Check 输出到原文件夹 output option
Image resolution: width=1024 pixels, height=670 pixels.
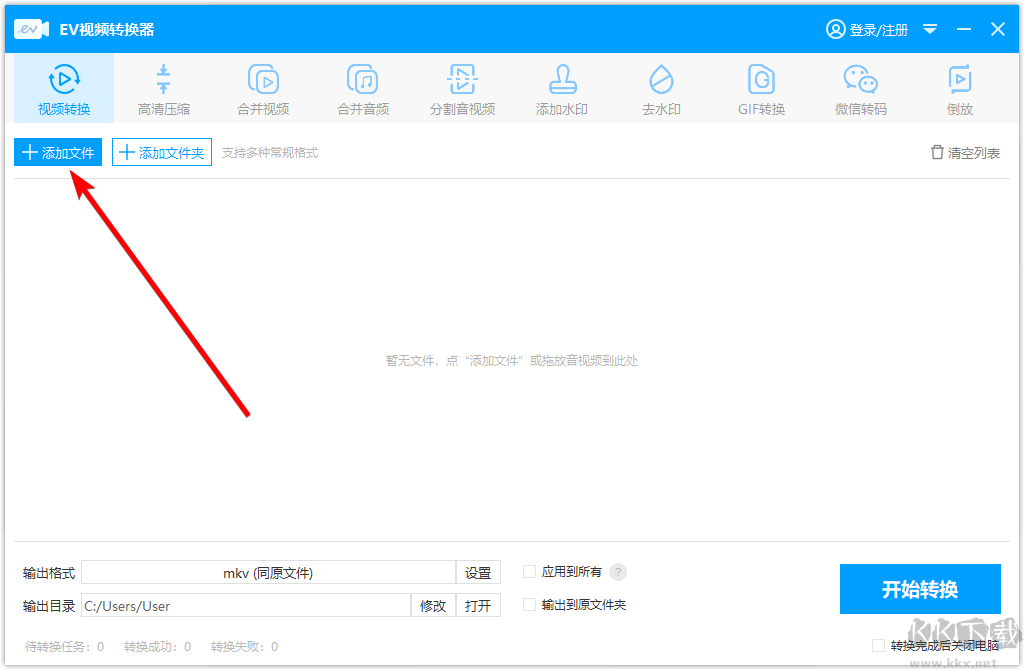(x=529, y=604)
